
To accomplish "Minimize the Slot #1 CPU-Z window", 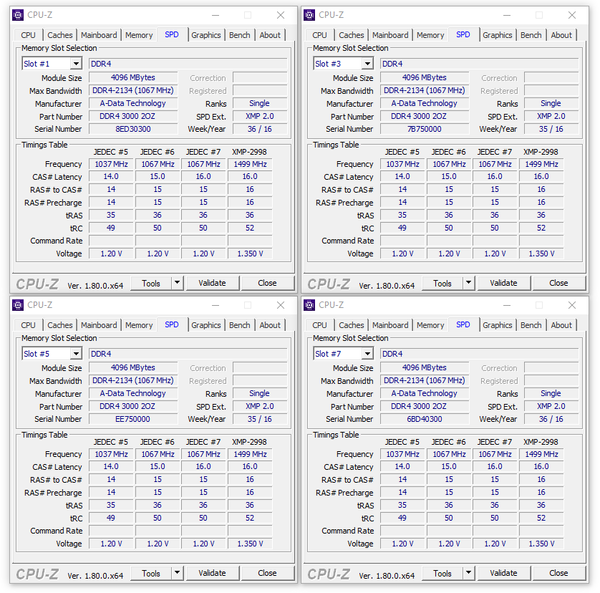I will click(x=215, y=15).
